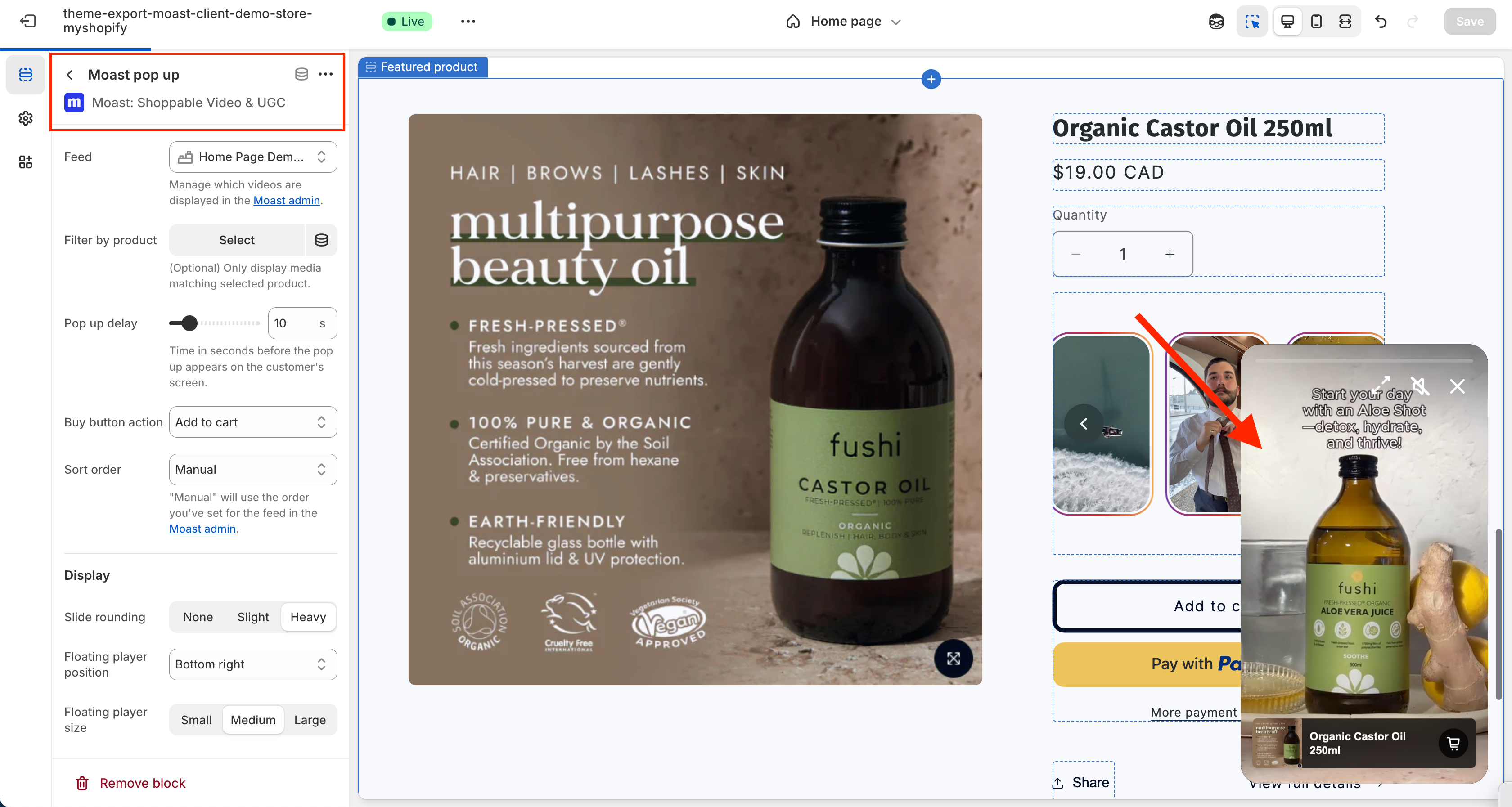This screenshot has width=1512, height=807.
Task: Add Organic Castor Oil to cart from video
Action: [x=1453, y=743]
